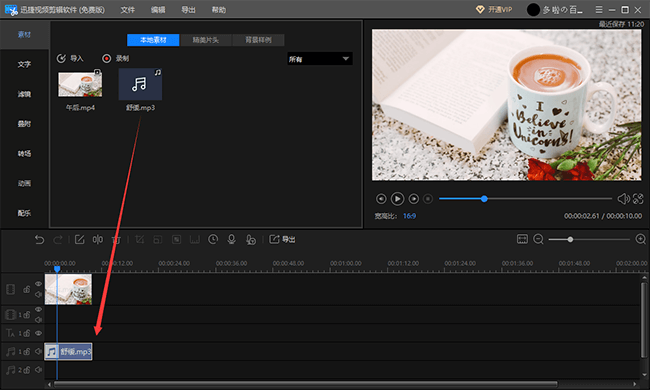Click the timeline zoom slider handle

click(x=570, y=240)
